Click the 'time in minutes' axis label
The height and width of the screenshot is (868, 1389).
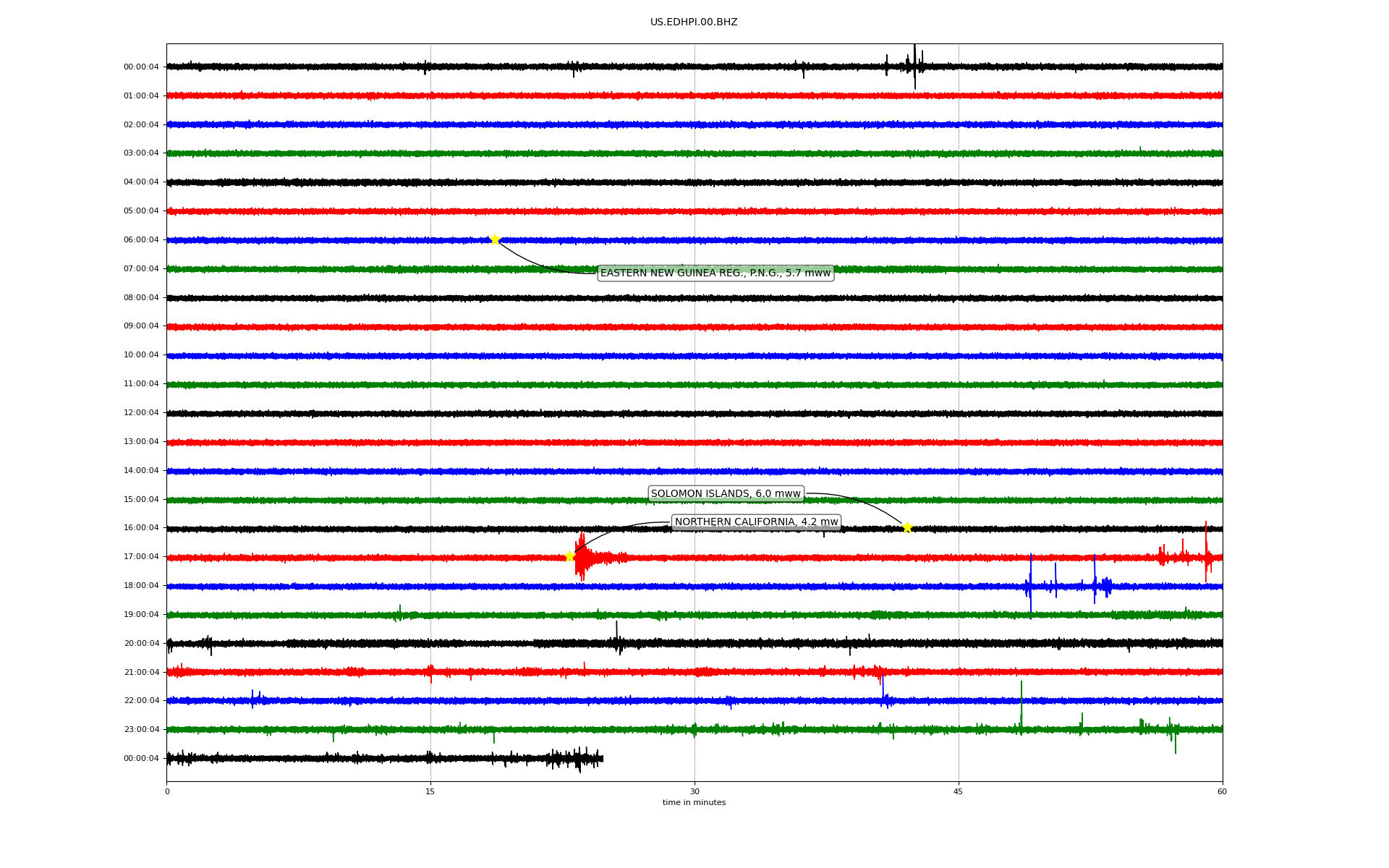click(x=694, y=803)
